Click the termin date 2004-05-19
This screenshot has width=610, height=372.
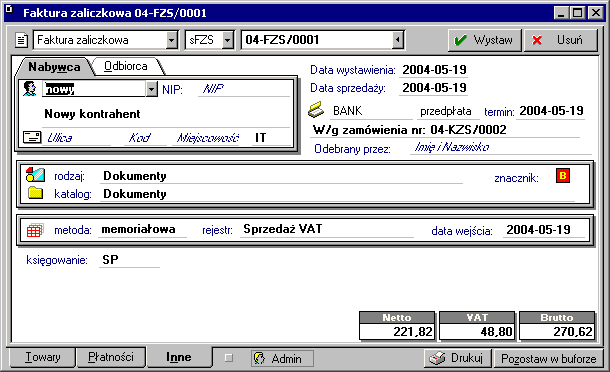click(x=551, y=111)
